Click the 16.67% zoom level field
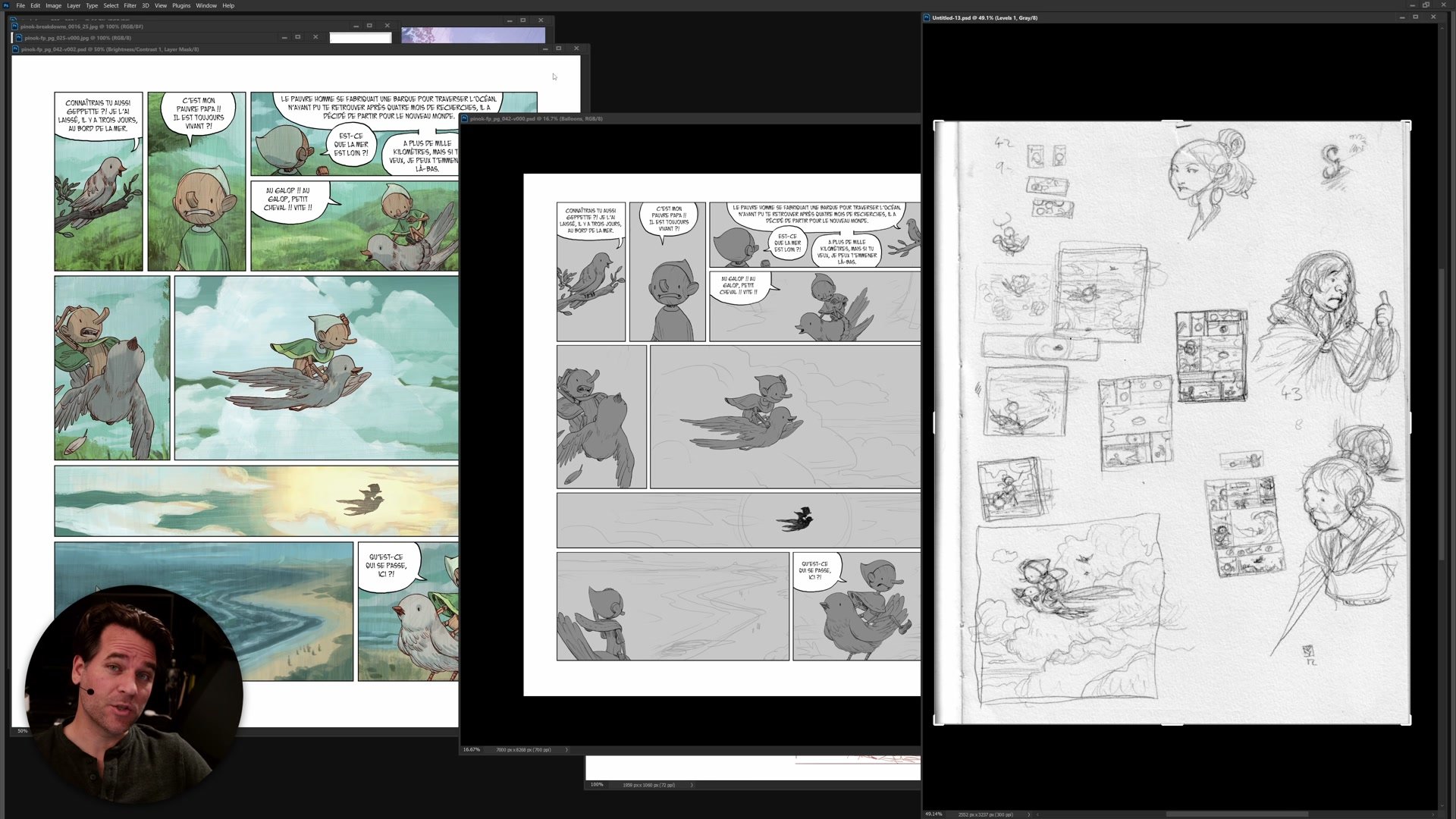Viewport: 1456px width, 819px height. (472, 750)
